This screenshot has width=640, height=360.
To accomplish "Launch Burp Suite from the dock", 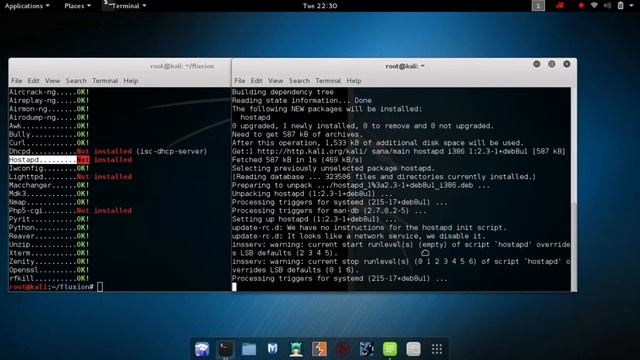I will coord(319,349).
